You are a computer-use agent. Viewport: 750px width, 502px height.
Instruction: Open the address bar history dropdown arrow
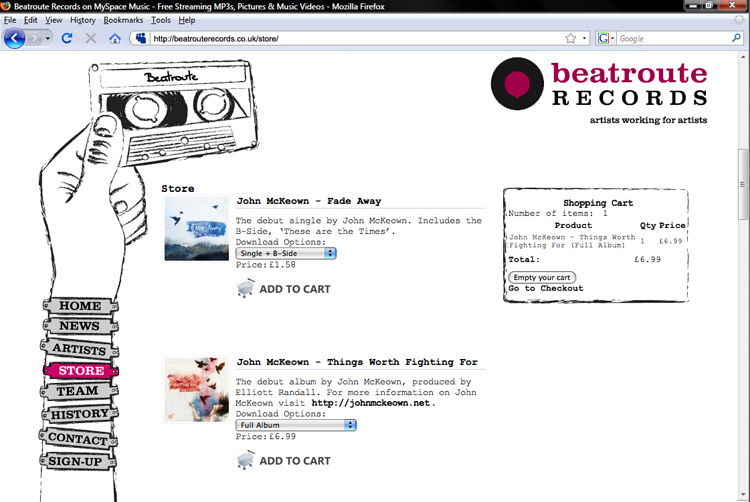tap(584, 38)
